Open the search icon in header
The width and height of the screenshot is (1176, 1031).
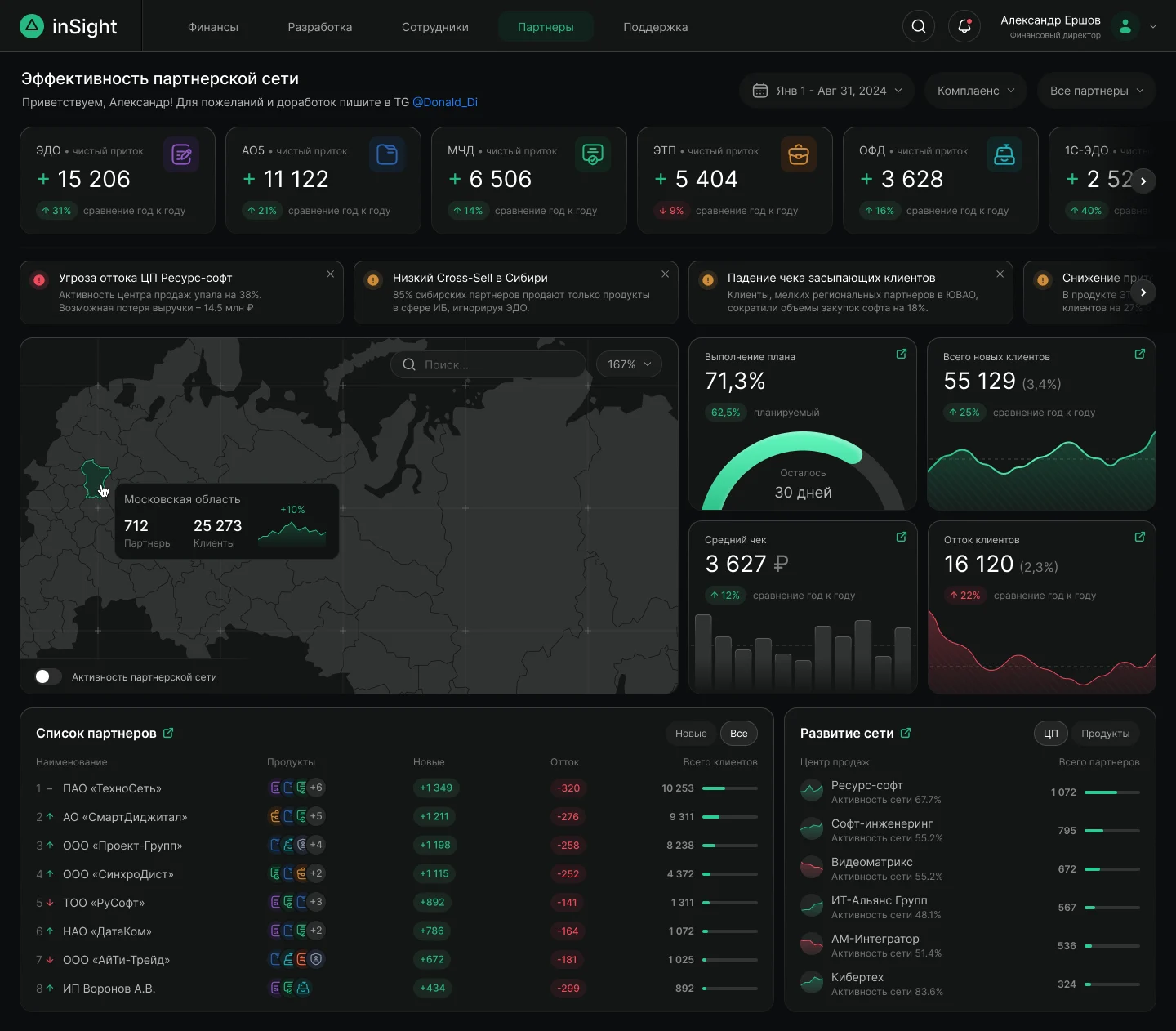pos(919,26)
